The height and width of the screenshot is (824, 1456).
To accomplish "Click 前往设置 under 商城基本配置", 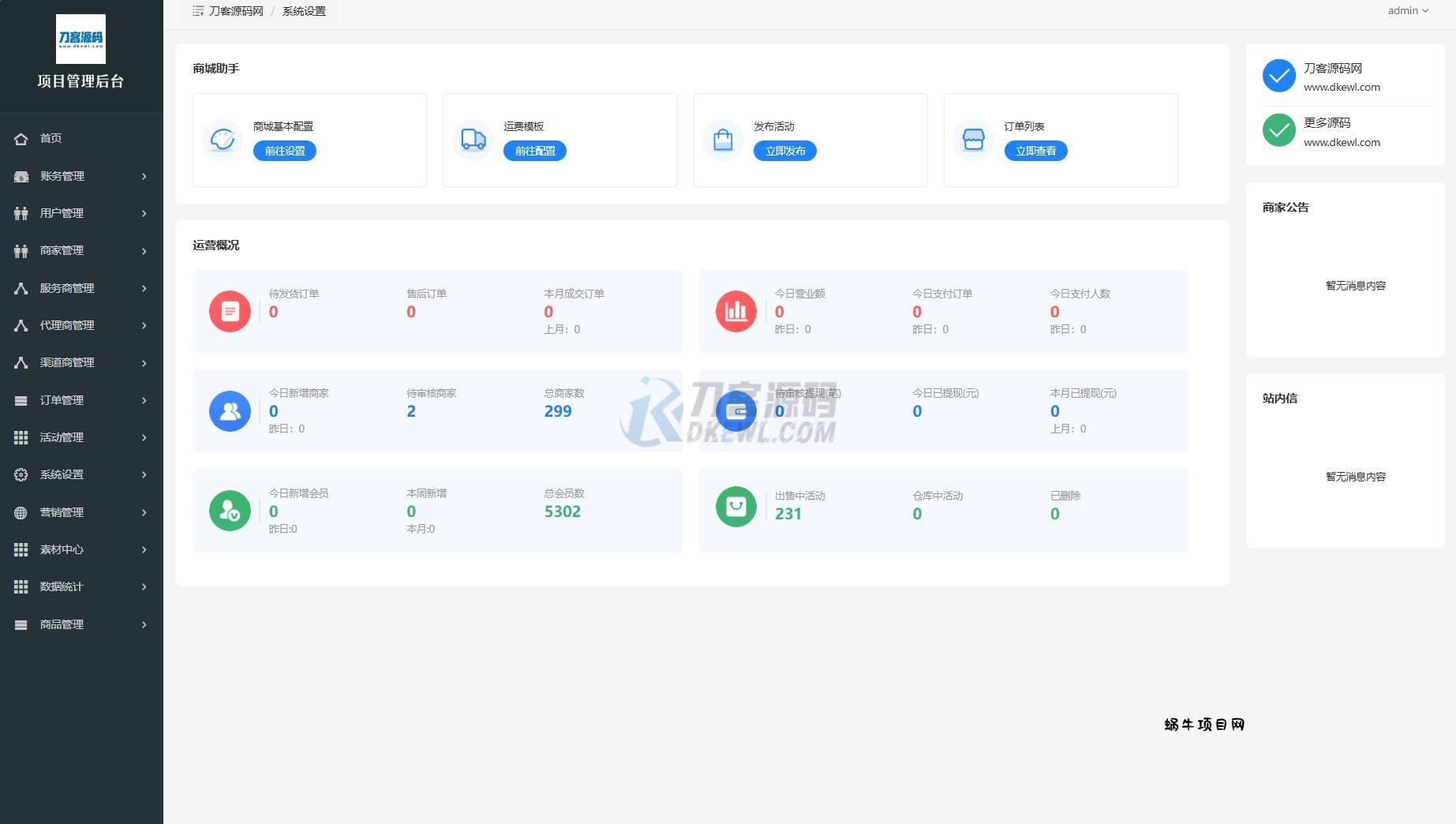I will pyautogui.click(x=284, y=151).
